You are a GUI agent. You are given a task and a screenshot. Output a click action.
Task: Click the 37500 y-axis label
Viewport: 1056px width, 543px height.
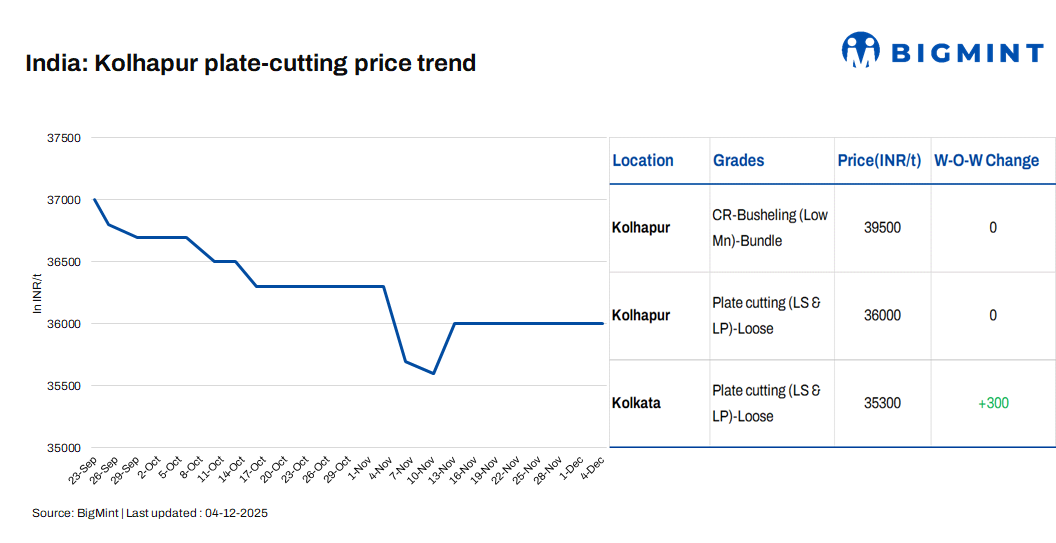coord(64,138)
